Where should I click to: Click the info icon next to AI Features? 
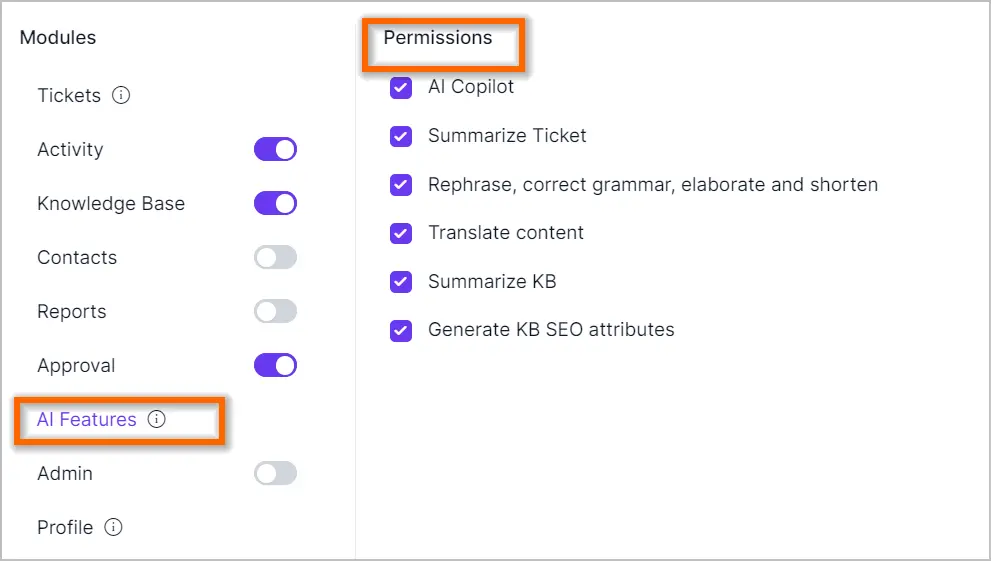tap(156, 419)
